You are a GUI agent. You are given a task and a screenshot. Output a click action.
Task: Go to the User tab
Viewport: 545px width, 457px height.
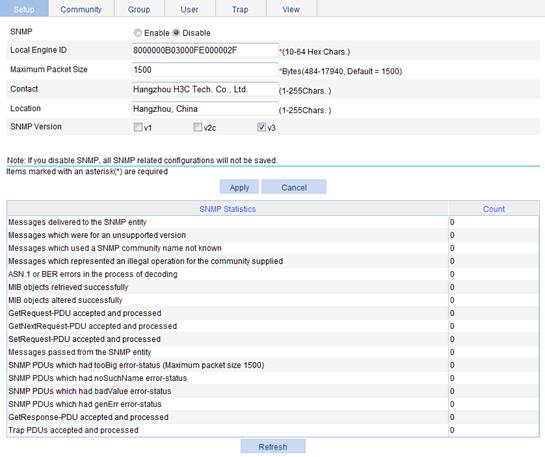[189, 9]
